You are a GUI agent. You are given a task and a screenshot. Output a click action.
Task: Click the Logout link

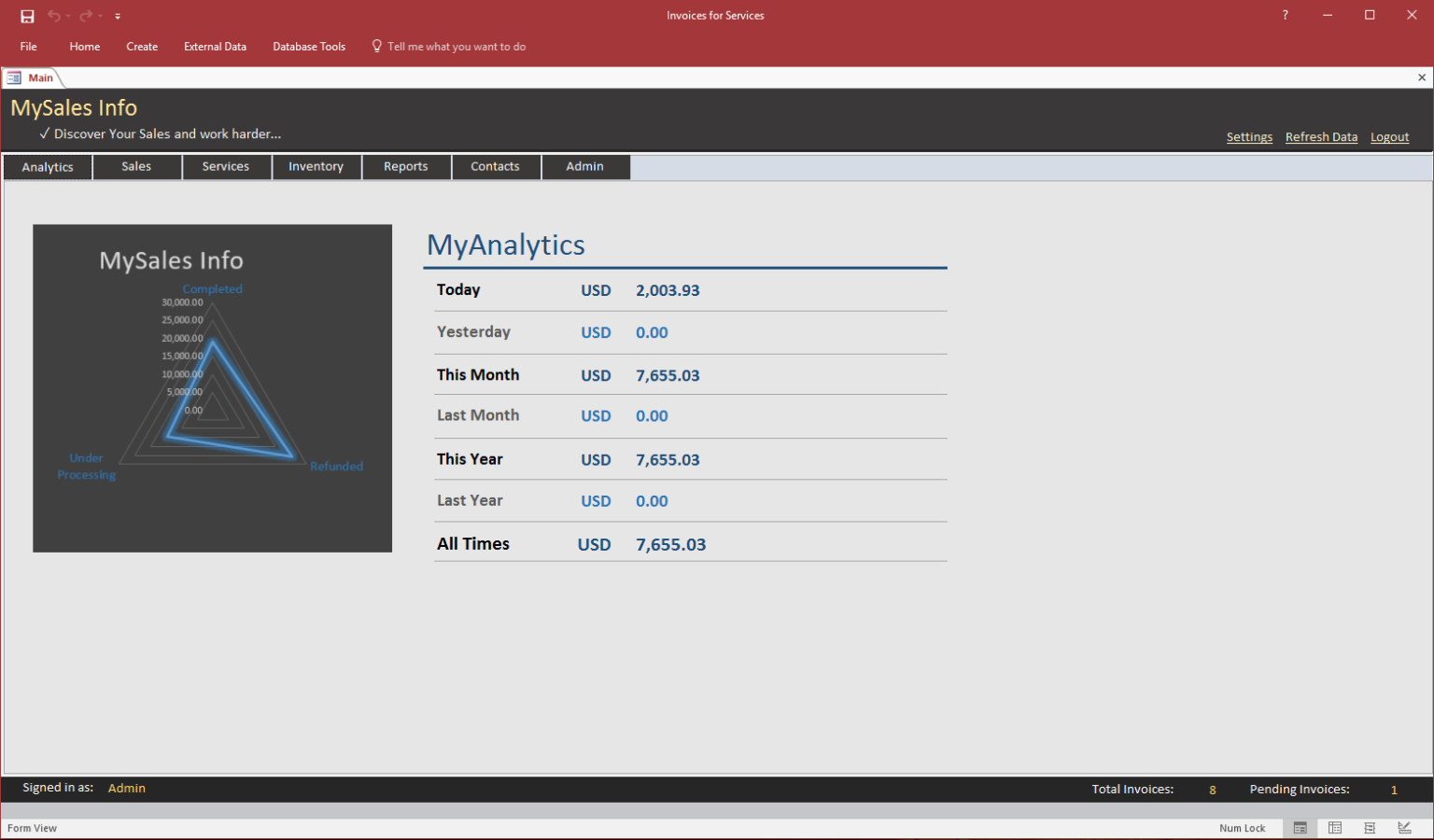coord(1389,136)
